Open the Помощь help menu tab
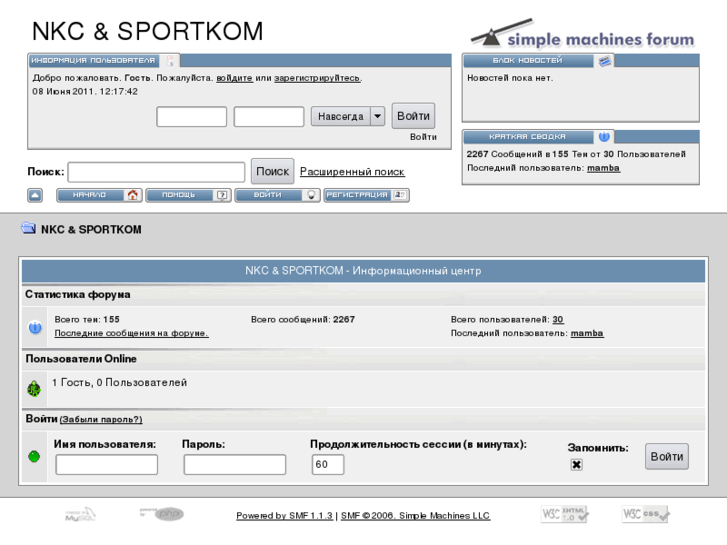The image size is (727, 545). tap(188, 195)
